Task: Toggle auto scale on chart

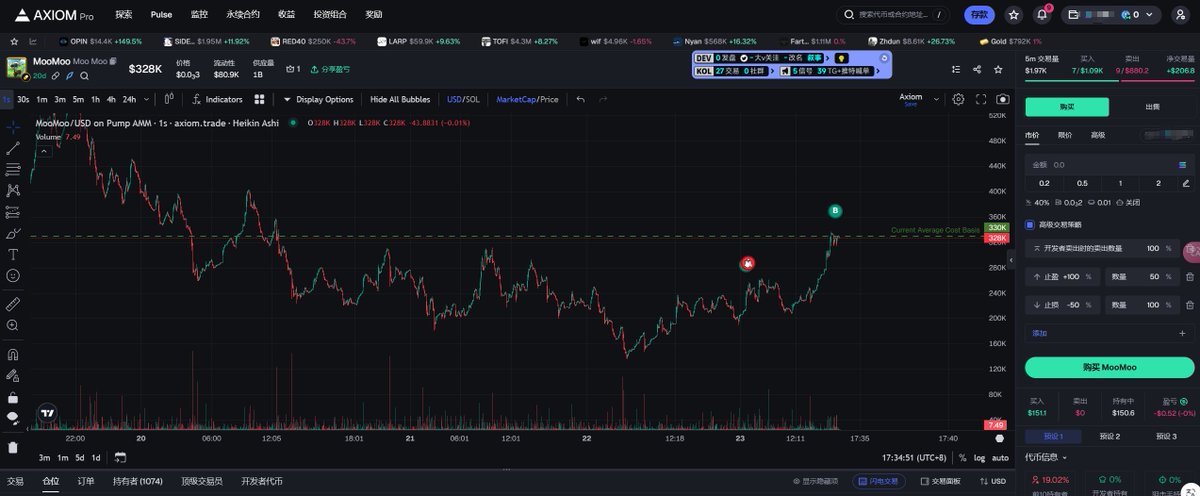Action: tap(1000, 457)
